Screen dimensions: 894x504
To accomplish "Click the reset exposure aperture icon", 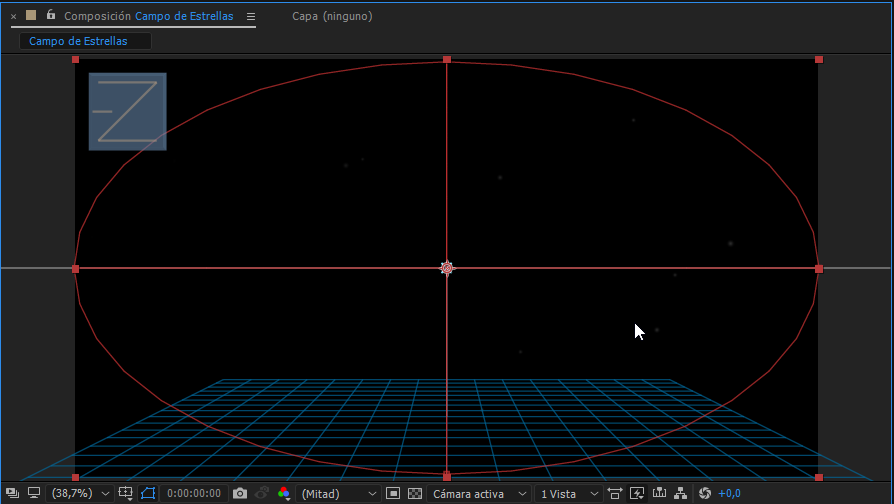I will pos(705,493).
